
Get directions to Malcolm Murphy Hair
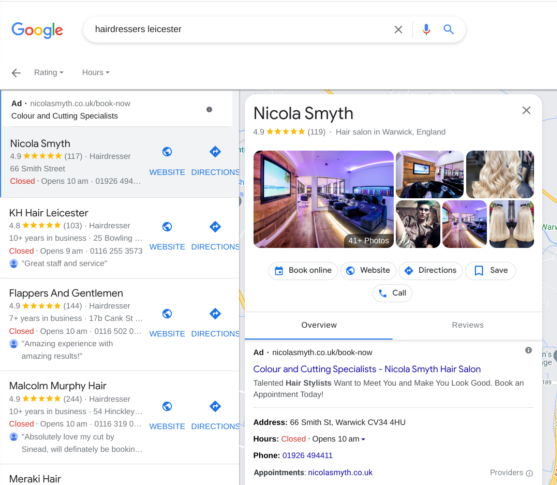pos(215,406)
